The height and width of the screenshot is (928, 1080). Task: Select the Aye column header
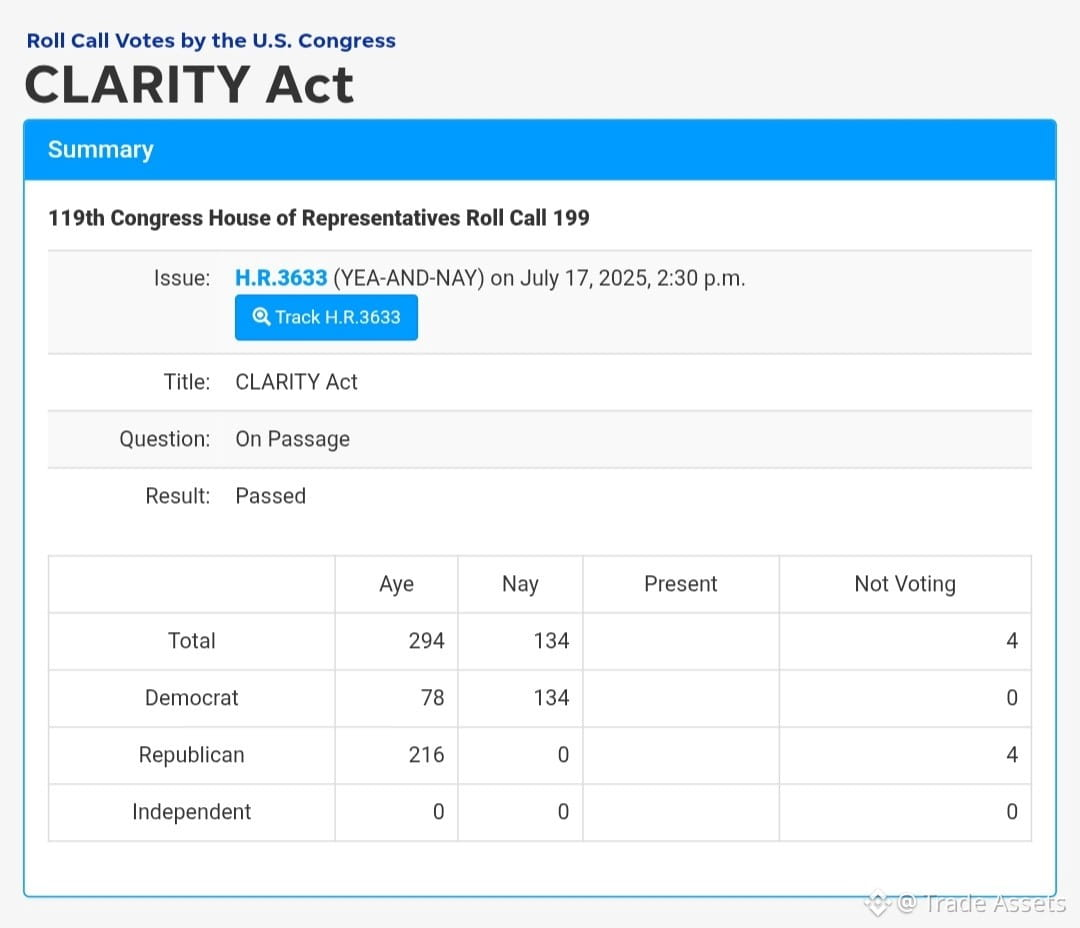(397, 584)
